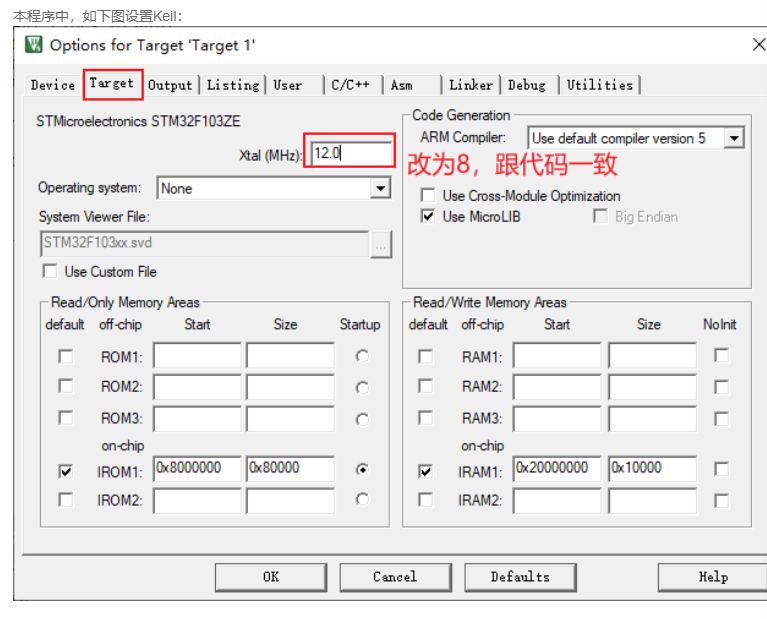Click the IRAM1 Size field 0x10000

click(x=653, y=469)
